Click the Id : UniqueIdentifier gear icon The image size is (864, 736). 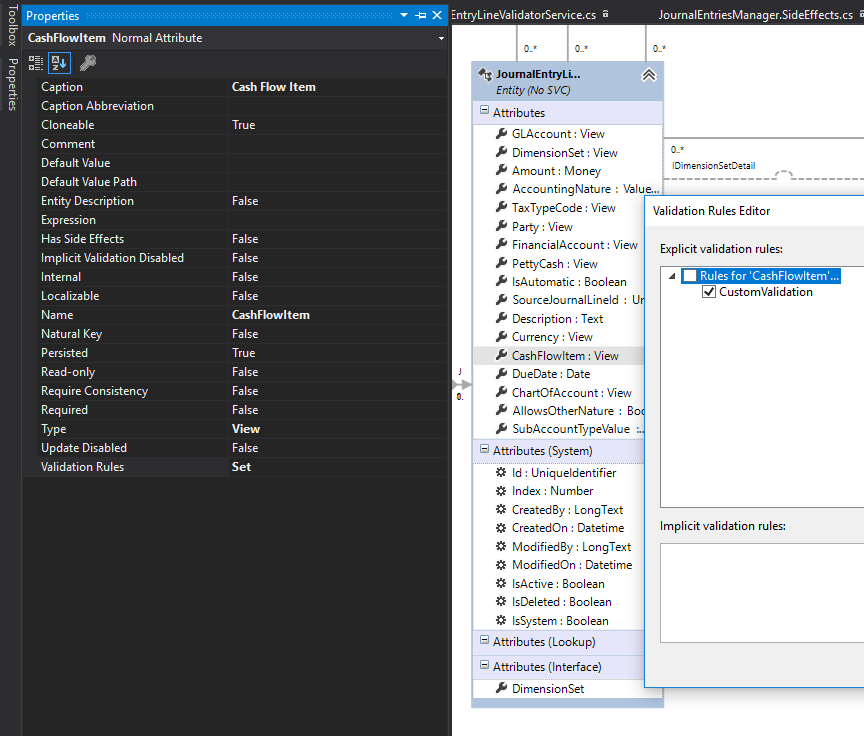(x=501, y=472)
